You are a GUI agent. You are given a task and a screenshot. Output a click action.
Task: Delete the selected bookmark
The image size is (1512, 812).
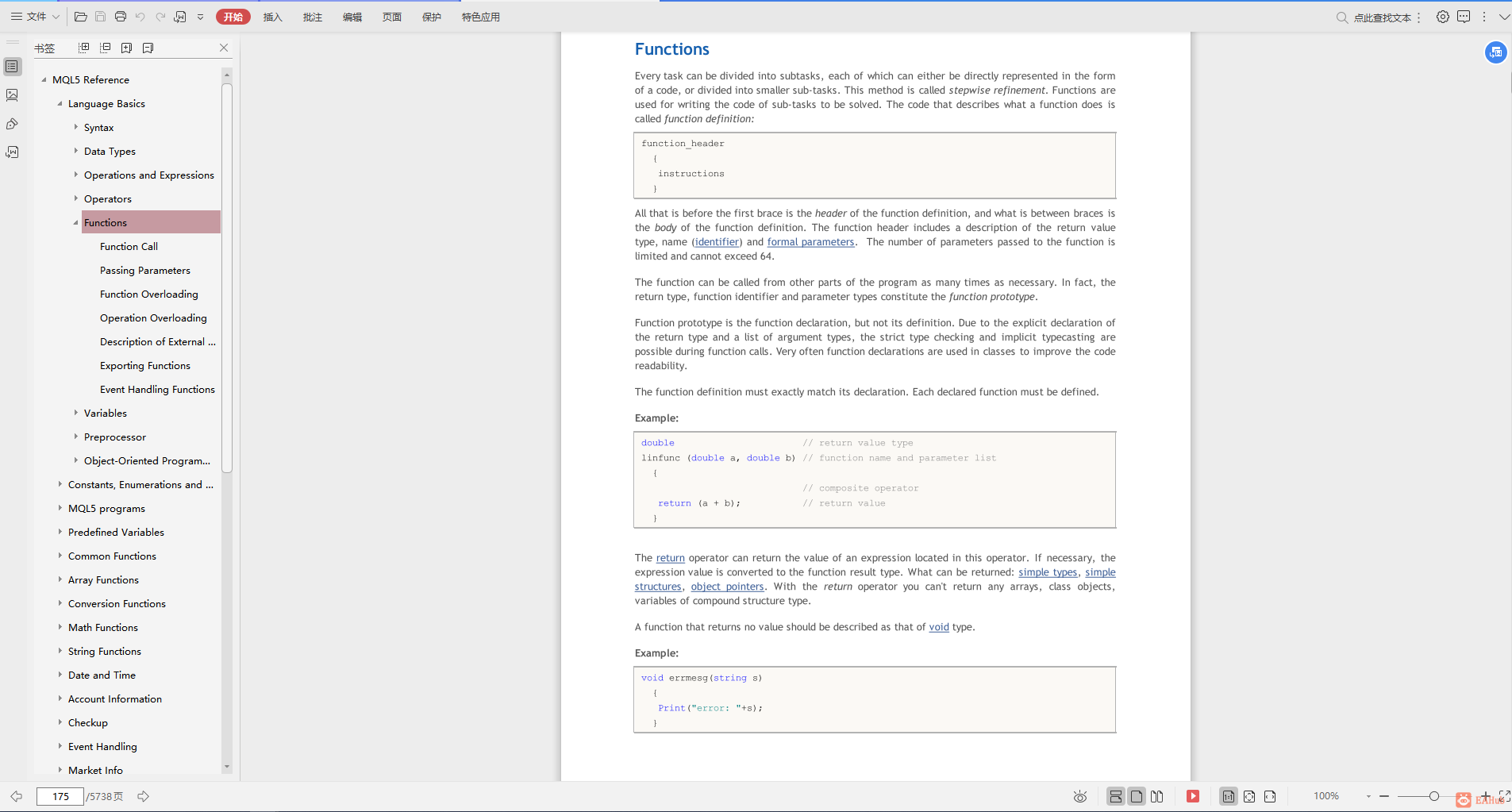coord(148,48)
